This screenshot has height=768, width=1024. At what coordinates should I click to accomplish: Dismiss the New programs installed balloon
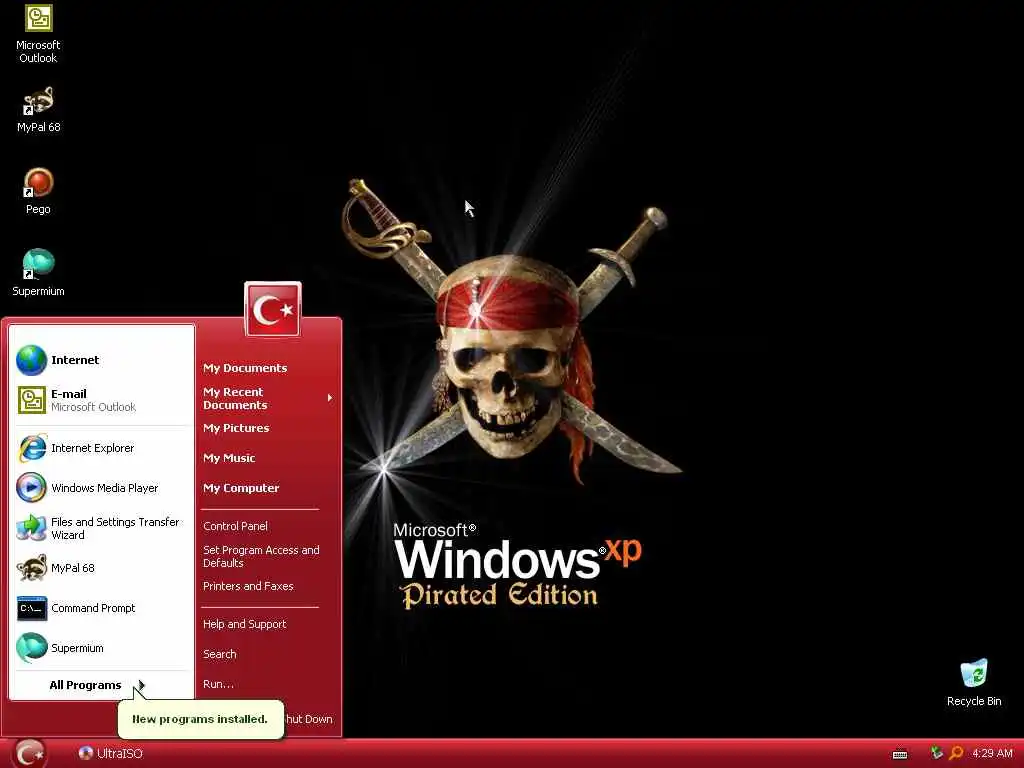(200, 719)
